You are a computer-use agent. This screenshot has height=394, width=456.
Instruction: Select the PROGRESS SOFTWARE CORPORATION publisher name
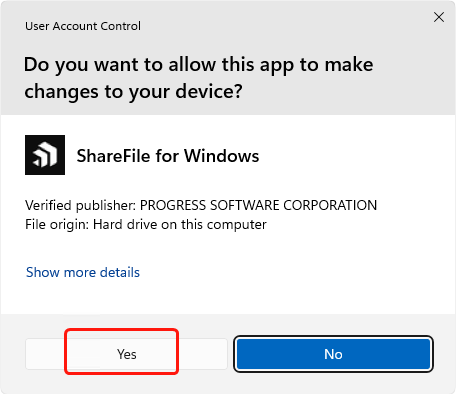(258, 205)
